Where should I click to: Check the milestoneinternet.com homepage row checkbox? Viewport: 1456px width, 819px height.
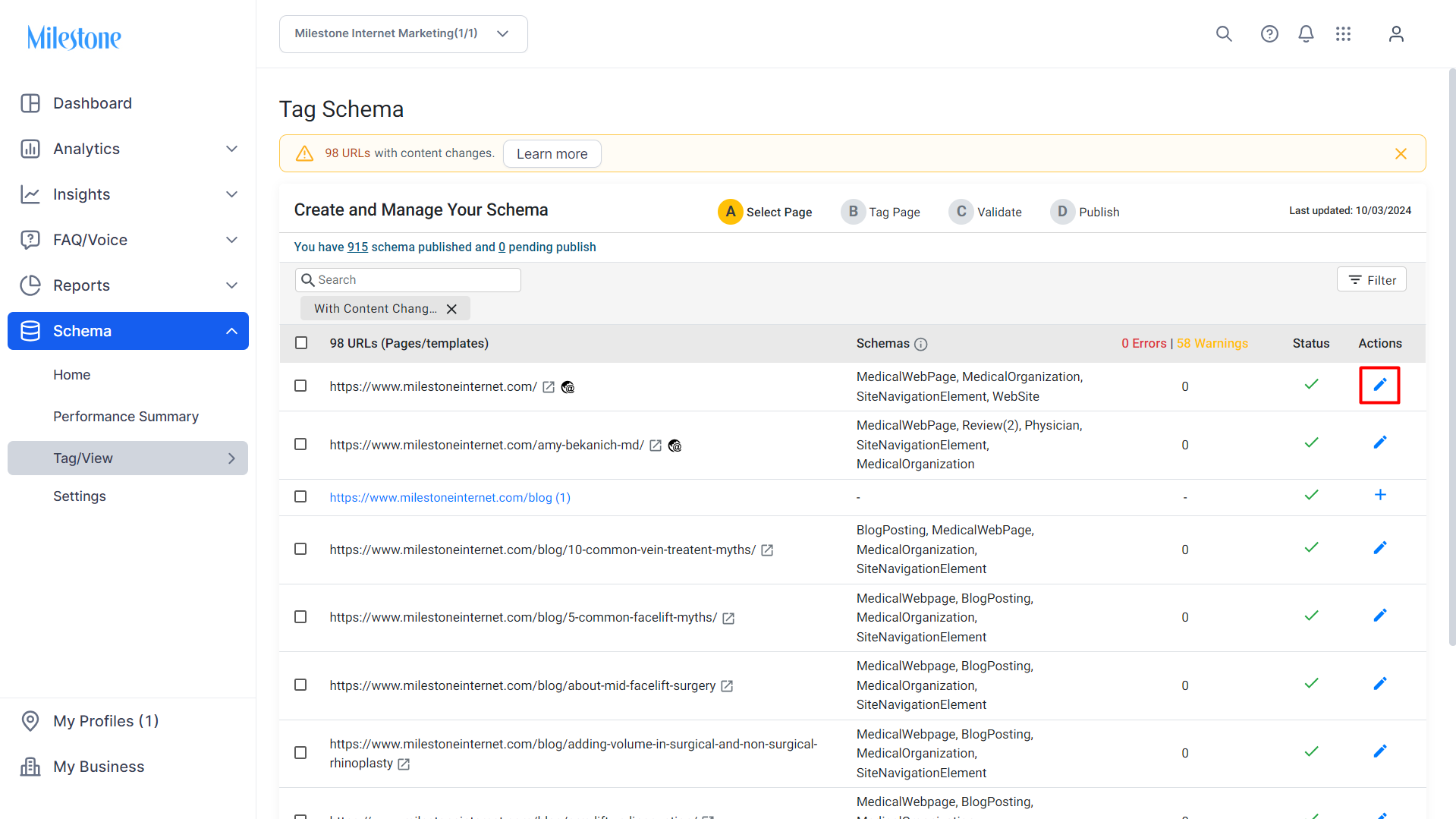coord(300,386)
